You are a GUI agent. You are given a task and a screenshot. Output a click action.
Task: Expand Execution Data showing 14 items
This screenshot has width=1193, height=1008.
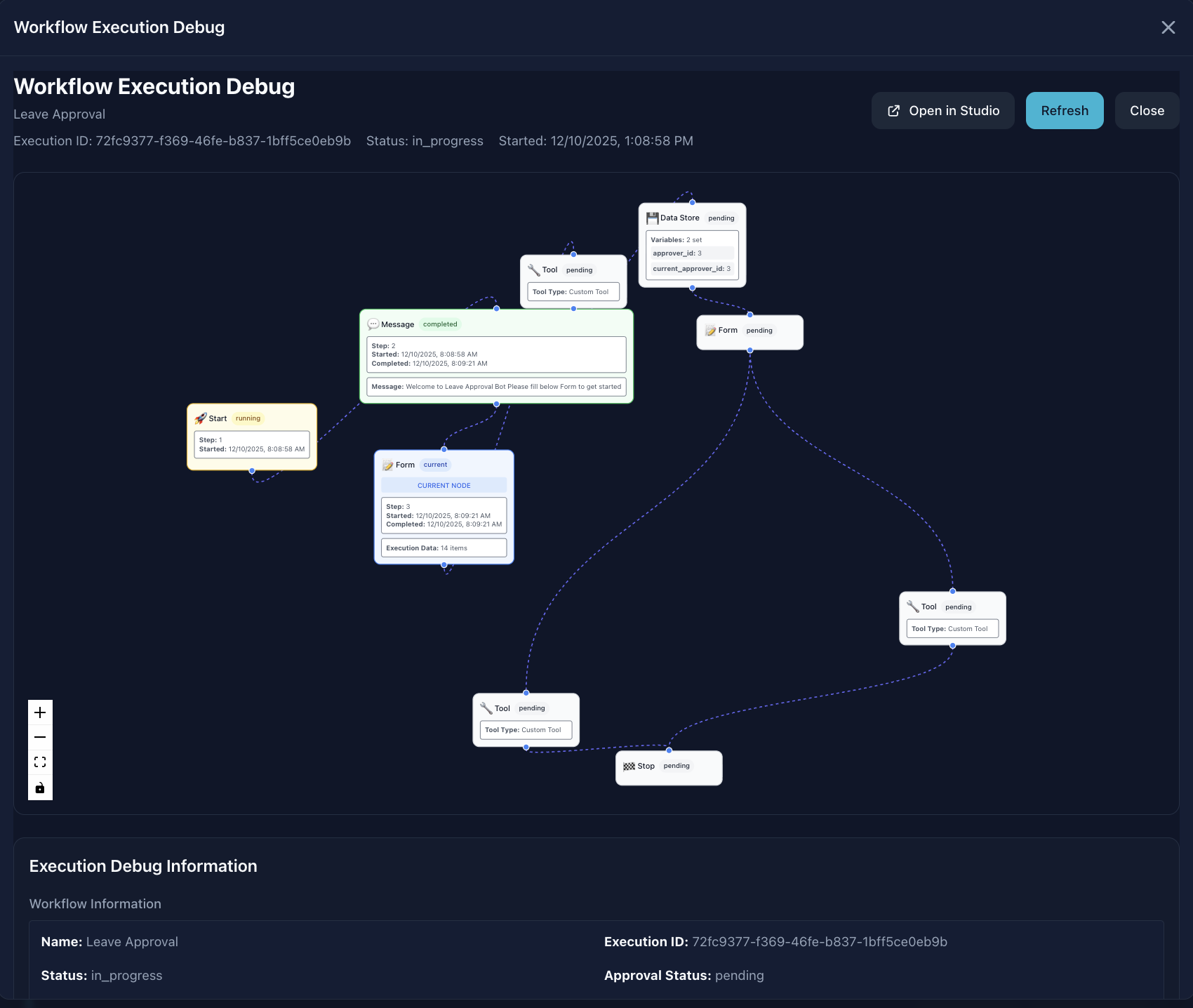444,548
